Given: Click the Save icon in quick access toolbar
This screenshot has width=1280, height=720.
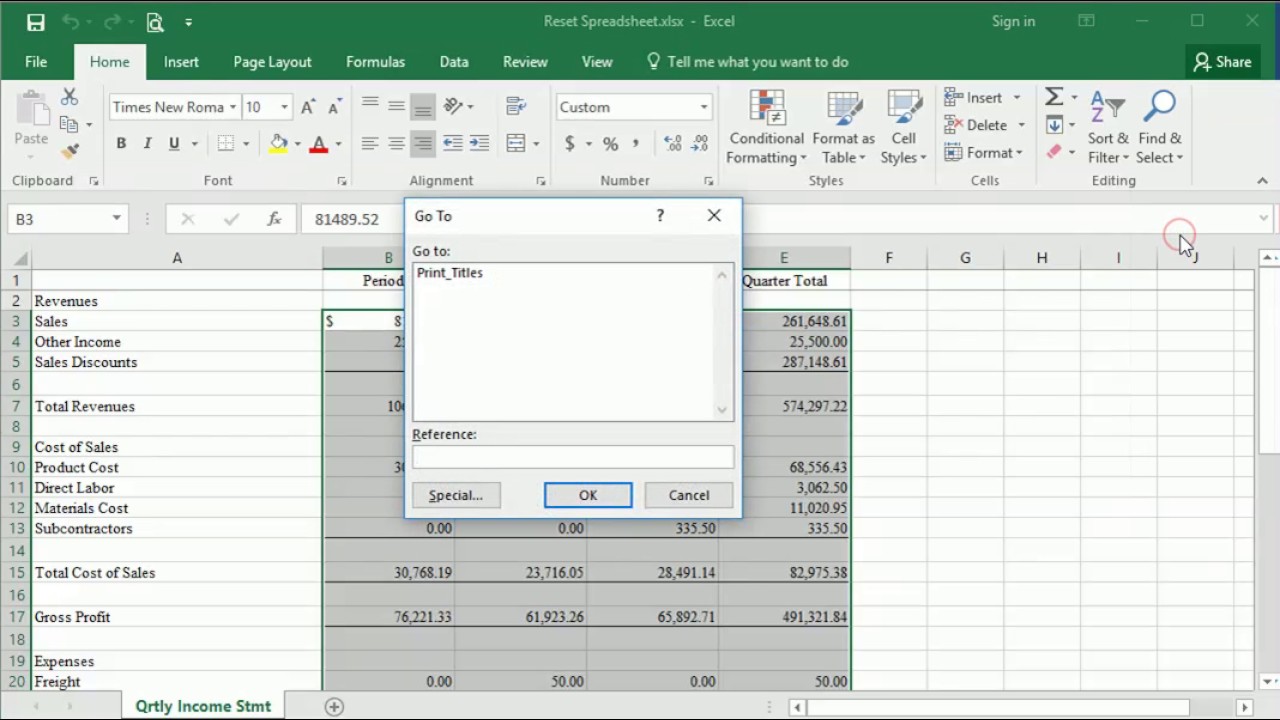Looking at the screenshot, I should point(35,21).
